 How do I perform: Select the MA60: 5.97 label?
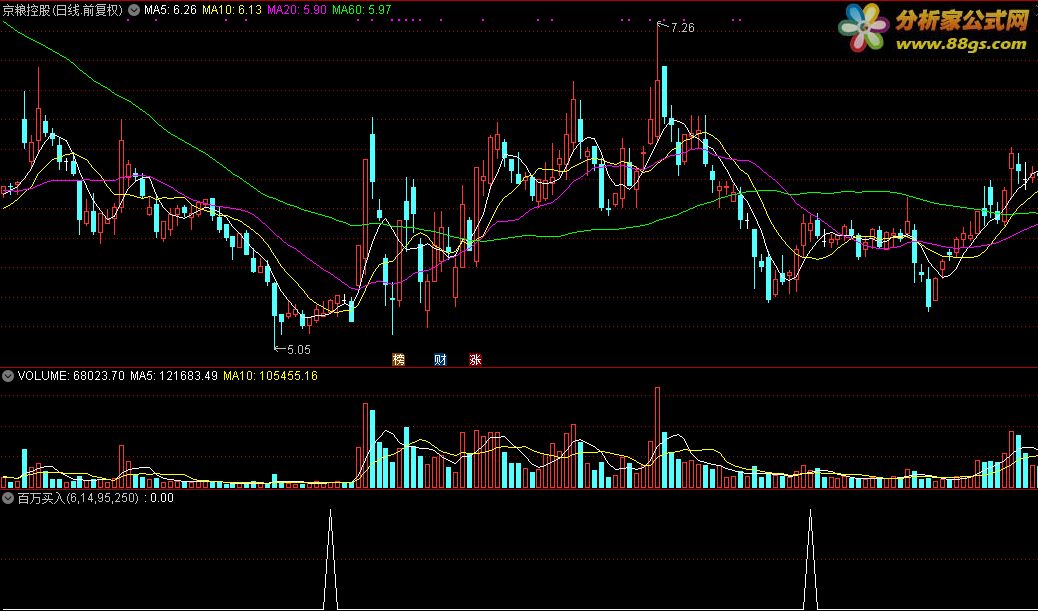click(361, 10)
